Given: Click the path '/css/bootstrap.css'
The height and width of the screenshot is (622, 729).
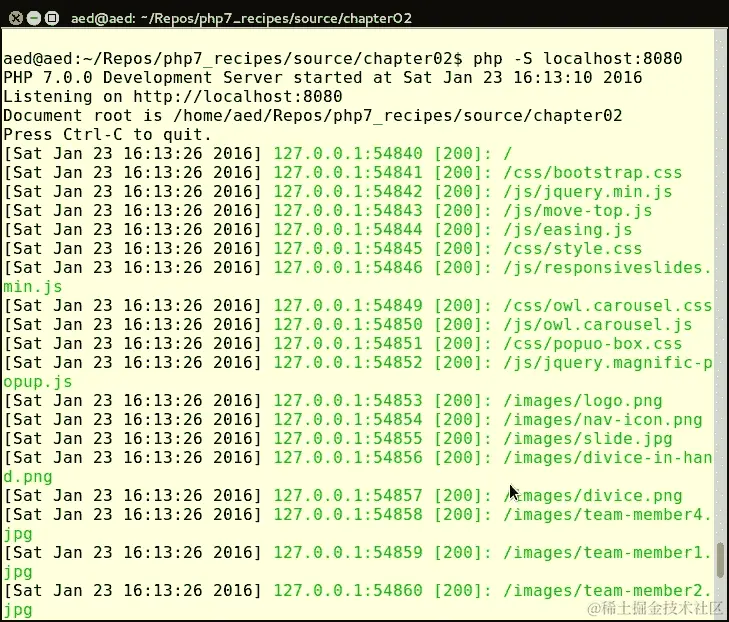Looking at the screenshot, I should tap(593, 172).
